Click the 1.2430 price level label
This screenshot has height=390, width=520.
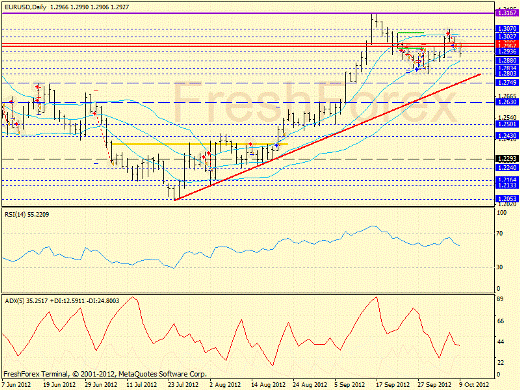tap(507, 136)
